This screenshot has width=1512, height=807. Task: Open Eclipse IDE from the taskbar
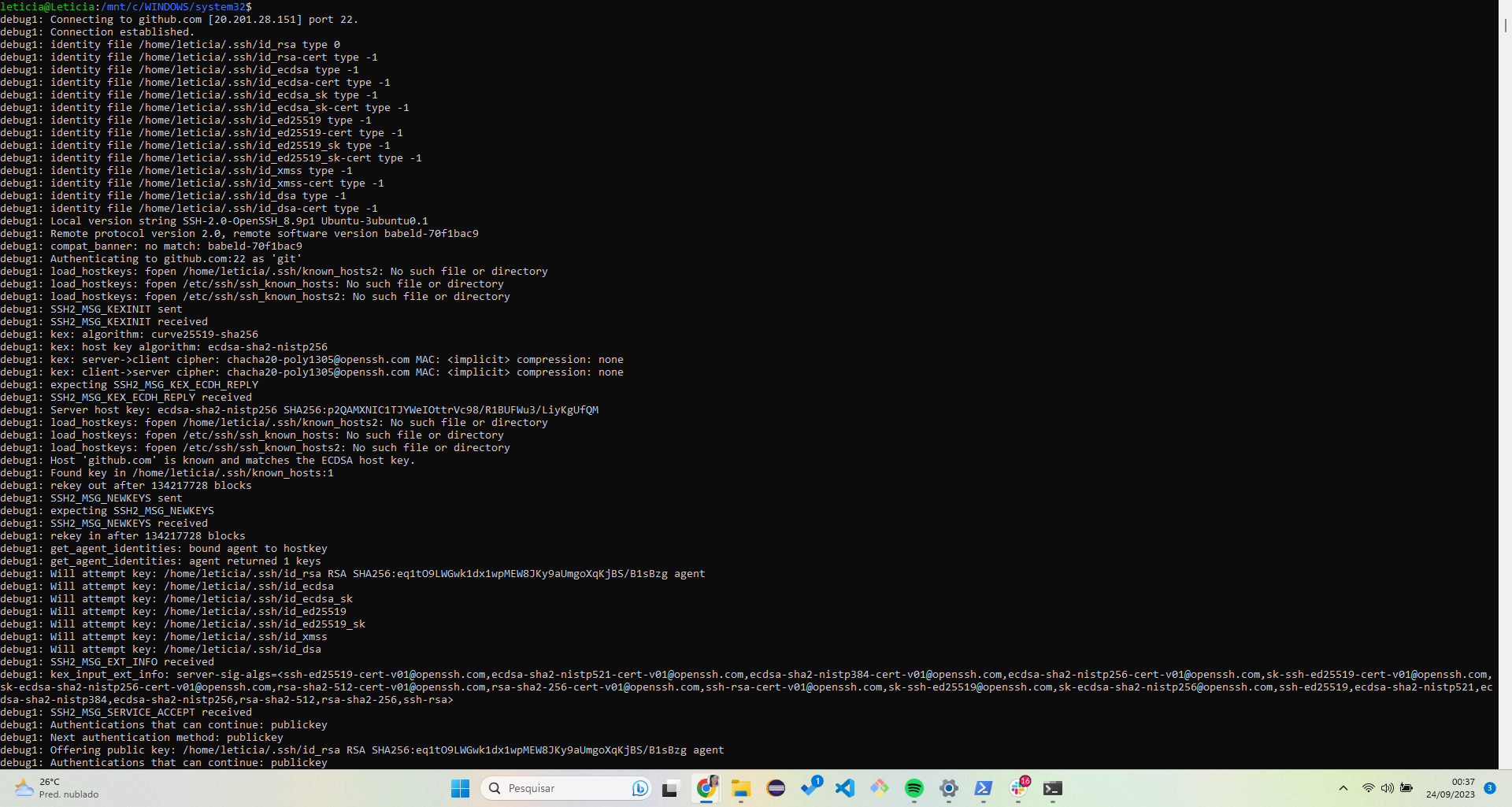point(776,788)
